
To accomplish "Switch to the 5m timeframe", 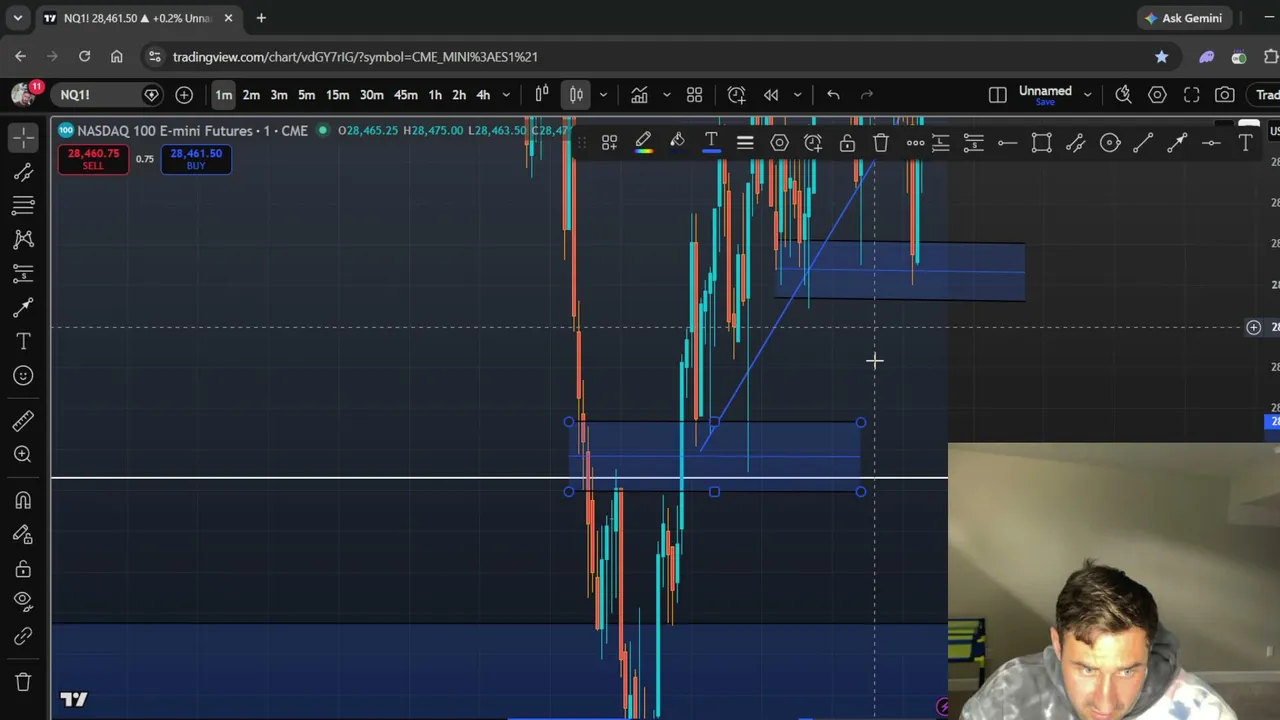I will (307, 95).
